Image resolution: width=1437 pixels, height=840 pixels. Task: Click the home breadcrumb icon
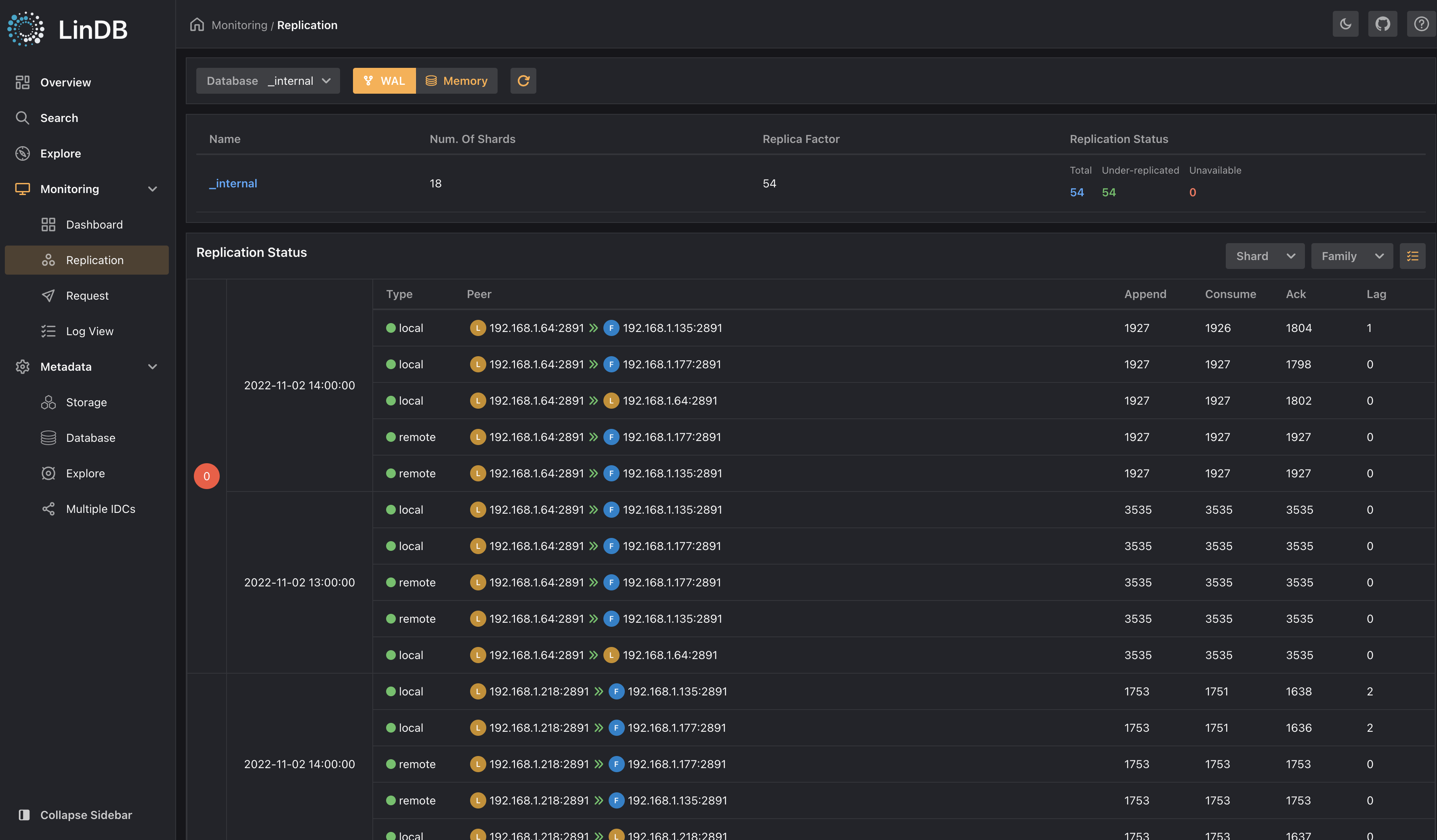pyautogui.click(x=197, y=25)
